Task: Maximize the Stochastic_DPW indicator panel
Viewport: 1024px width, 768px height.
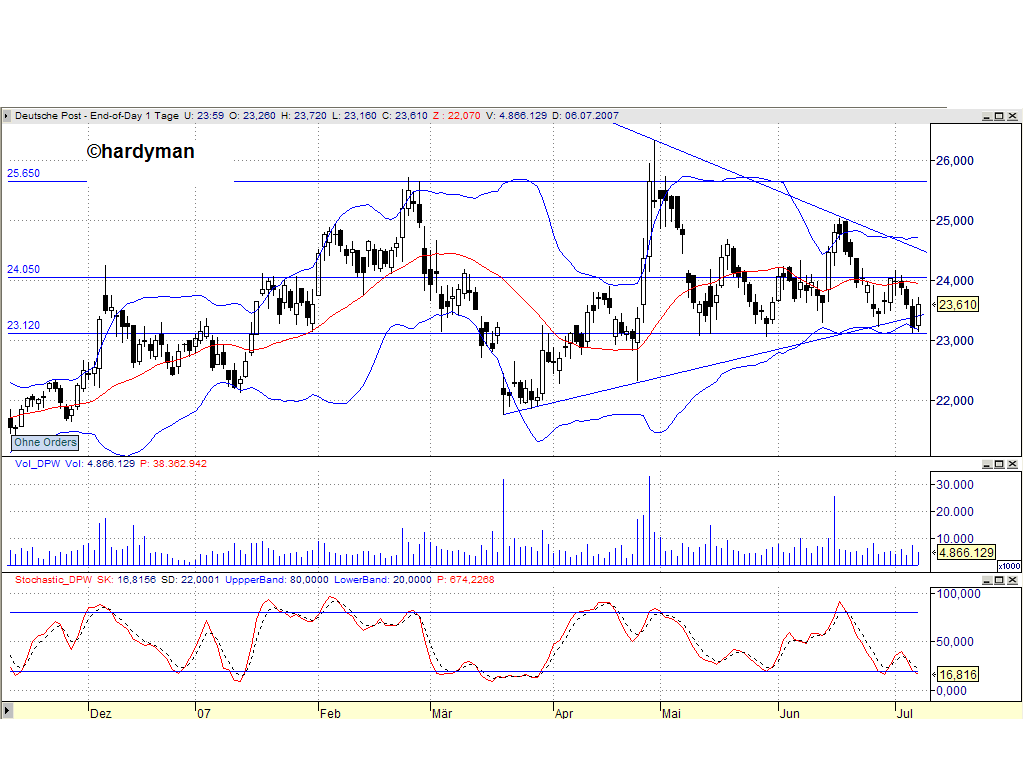Action: pos(999,577)
